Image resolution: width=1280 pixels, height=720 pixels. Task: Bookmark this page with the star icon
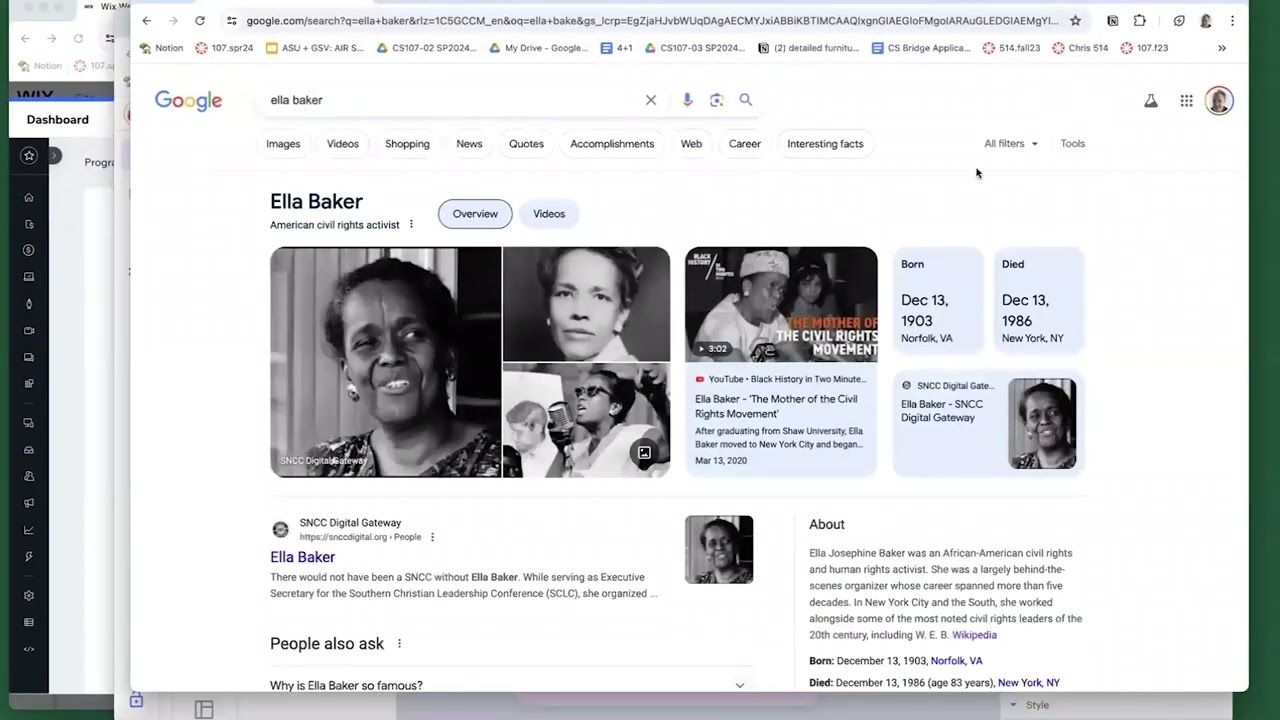1075,20
